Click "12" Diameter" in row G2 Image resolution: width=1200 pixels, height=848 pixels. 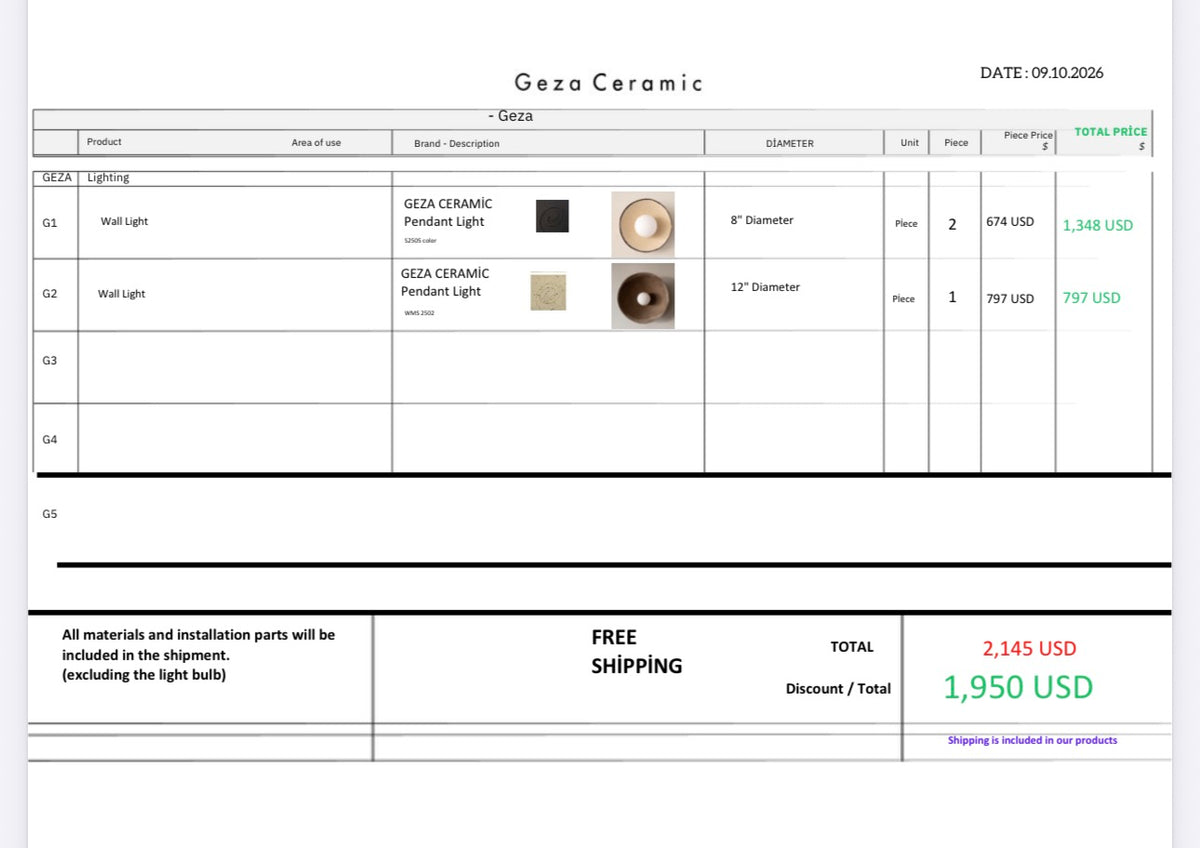(x=765, y=287)
